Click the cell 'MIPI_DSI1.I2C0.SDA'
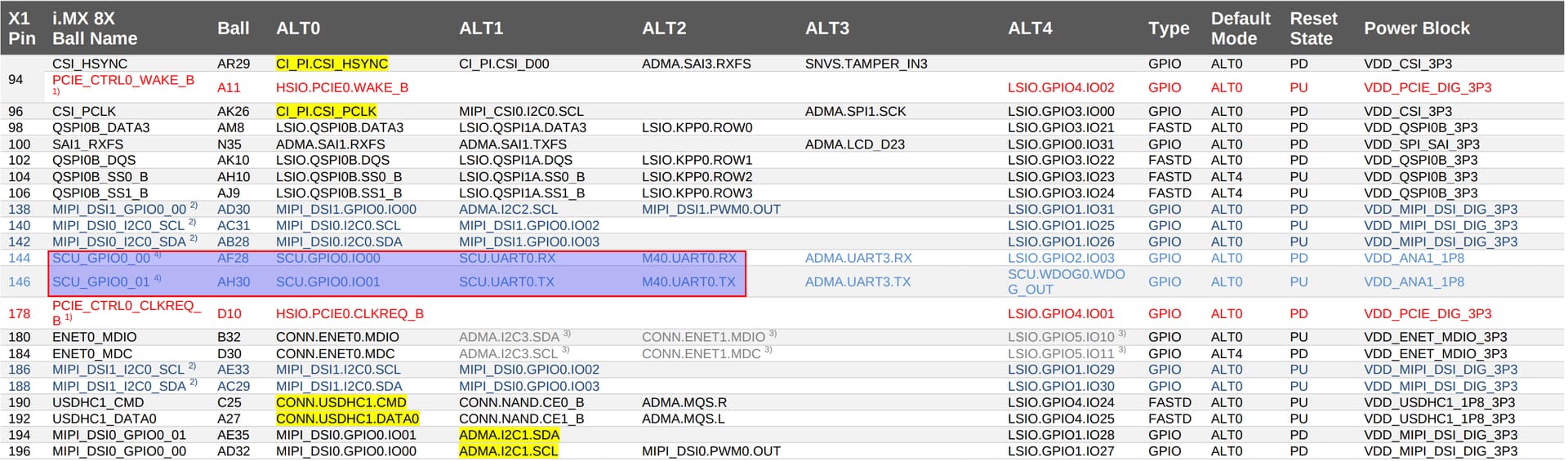 (x=339, y=386)
